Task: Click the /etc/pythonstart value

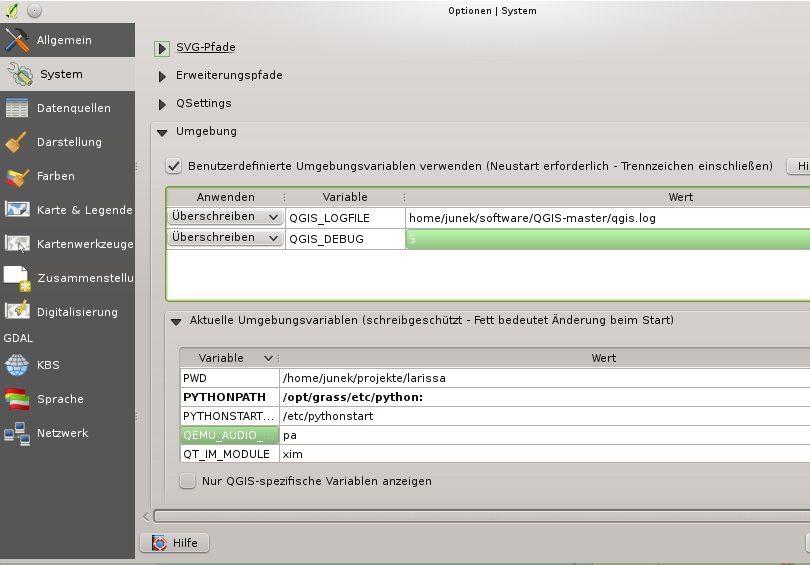Action: pyautogui.click(x=545, y=416)
